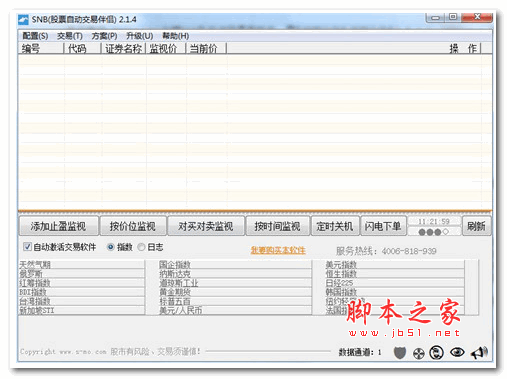Click the 数据通道: 1 status text
Viewport: 507px width, 379px height.
[360, 352]
